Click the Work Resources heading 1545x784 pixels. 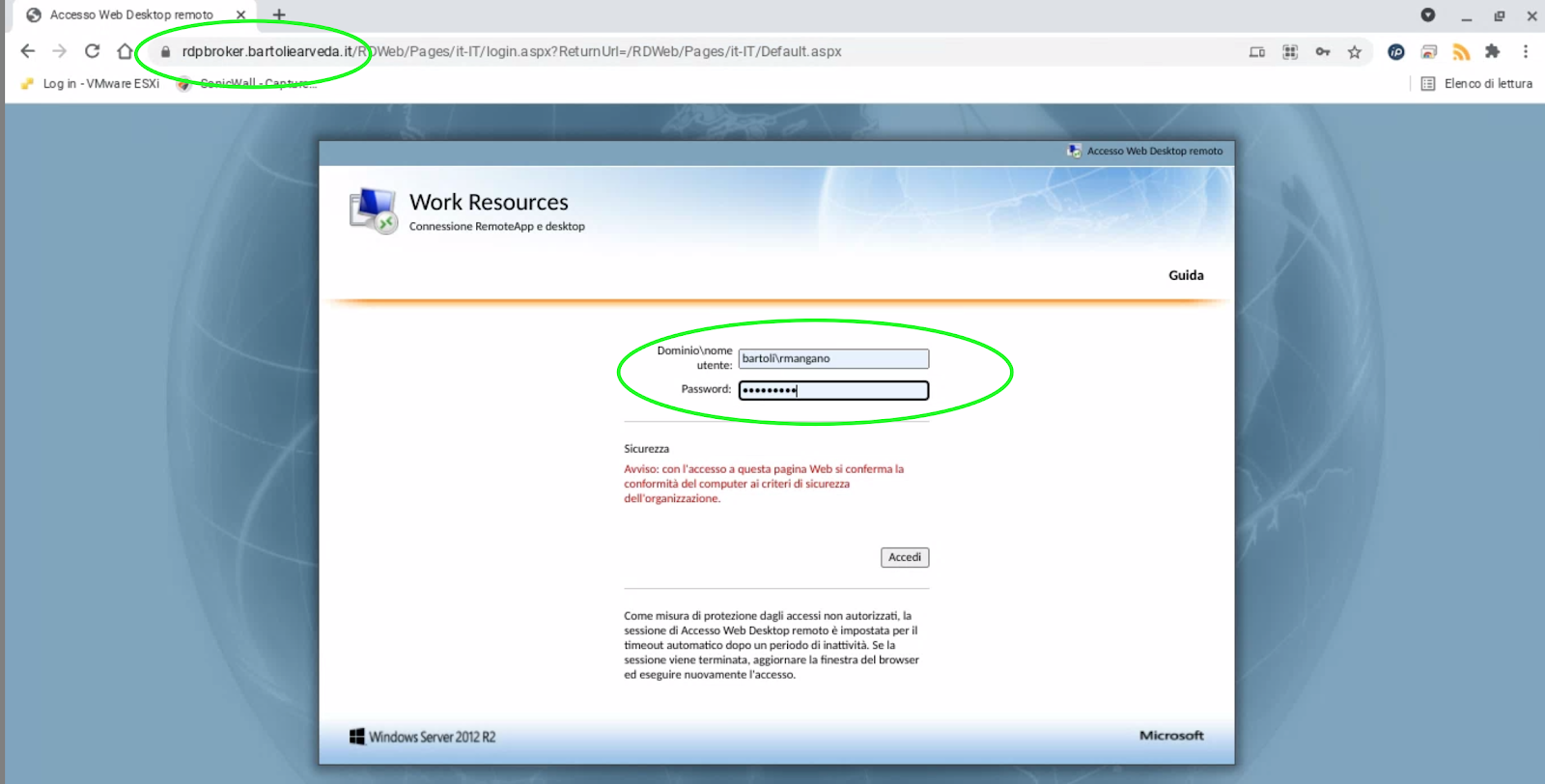[x=489, y=202]
